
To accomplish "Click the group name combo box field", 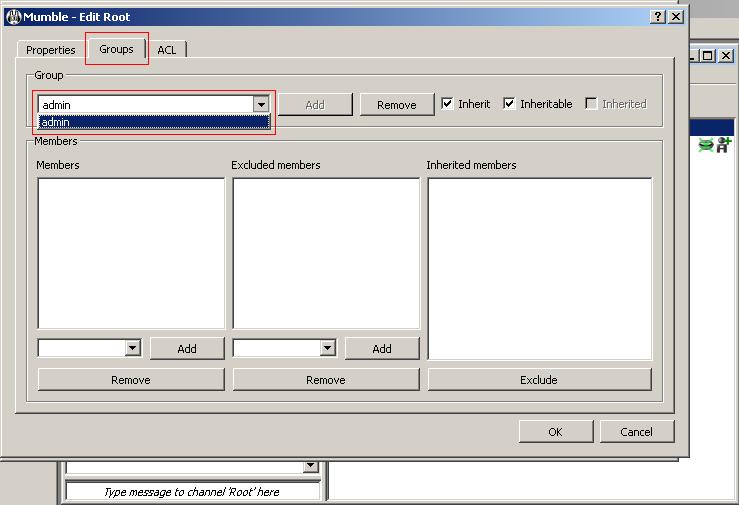I will point(146,104).
